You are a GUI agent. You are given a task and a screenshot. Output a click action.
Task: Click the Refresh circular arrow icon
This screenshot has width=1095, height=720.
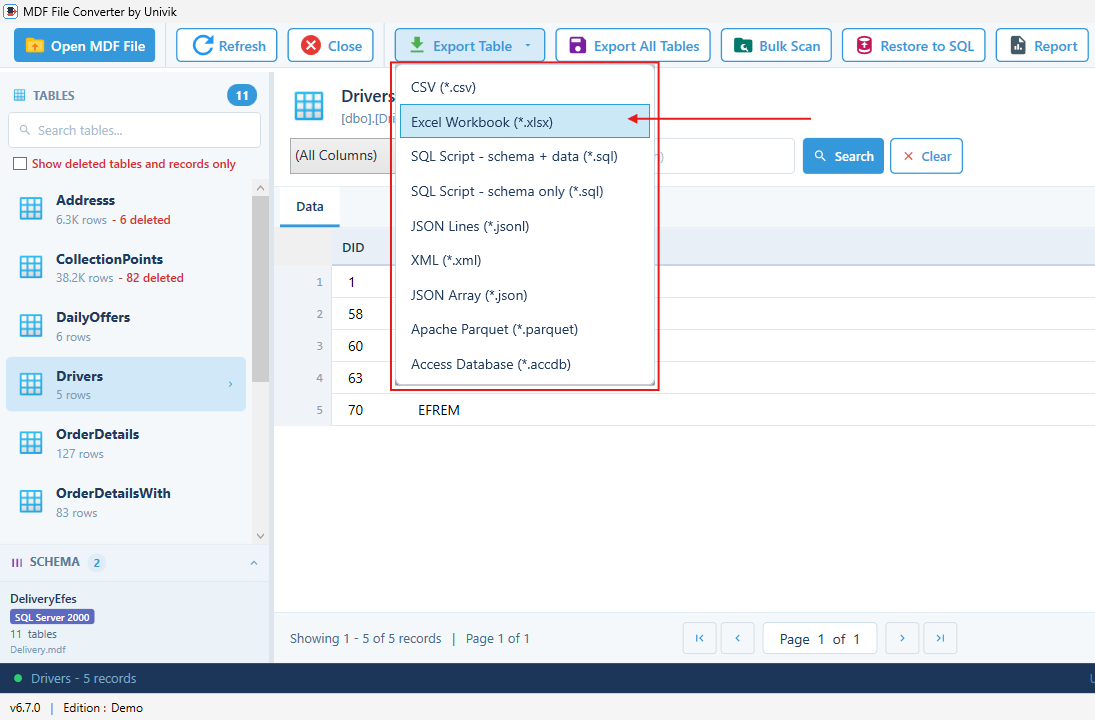203,46
